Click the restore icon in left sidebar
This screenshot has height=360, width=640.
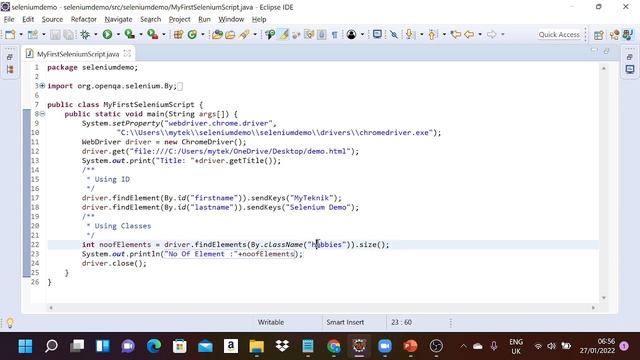(x=10, y=57)
